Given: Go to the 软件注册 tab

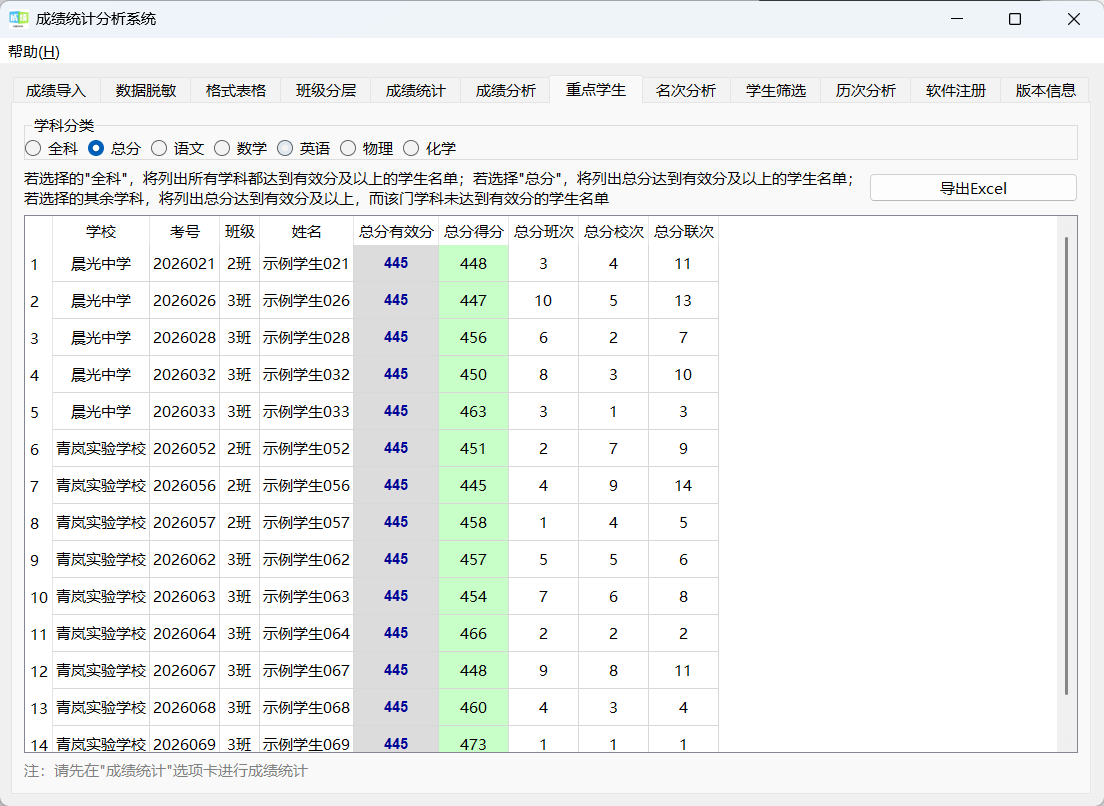Looking at the screenshot, I should (955, 91).
